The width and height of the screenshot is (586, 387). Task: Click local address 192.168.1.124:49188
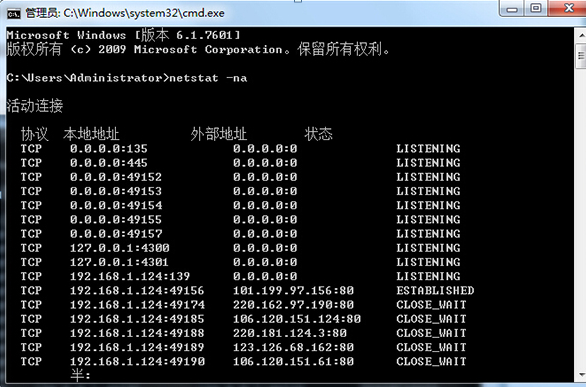tap(137, 333)
